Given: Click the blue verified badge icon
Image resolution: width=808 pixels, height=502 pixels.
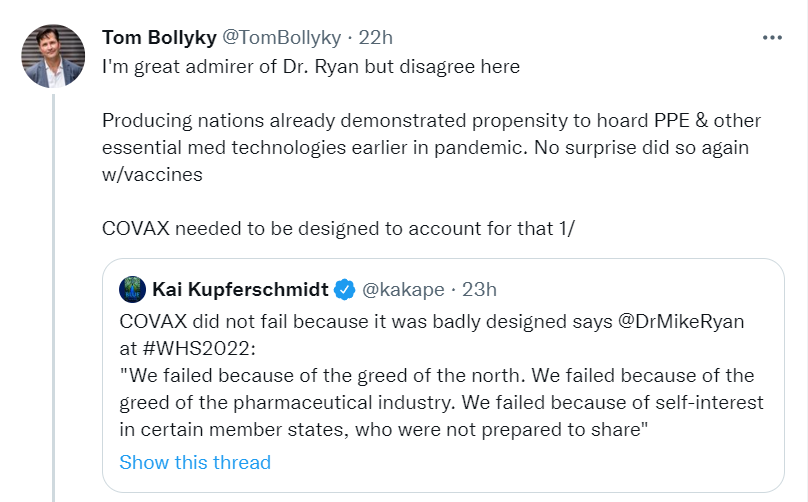Looking at the screenshot, I should tap(345, 290).
